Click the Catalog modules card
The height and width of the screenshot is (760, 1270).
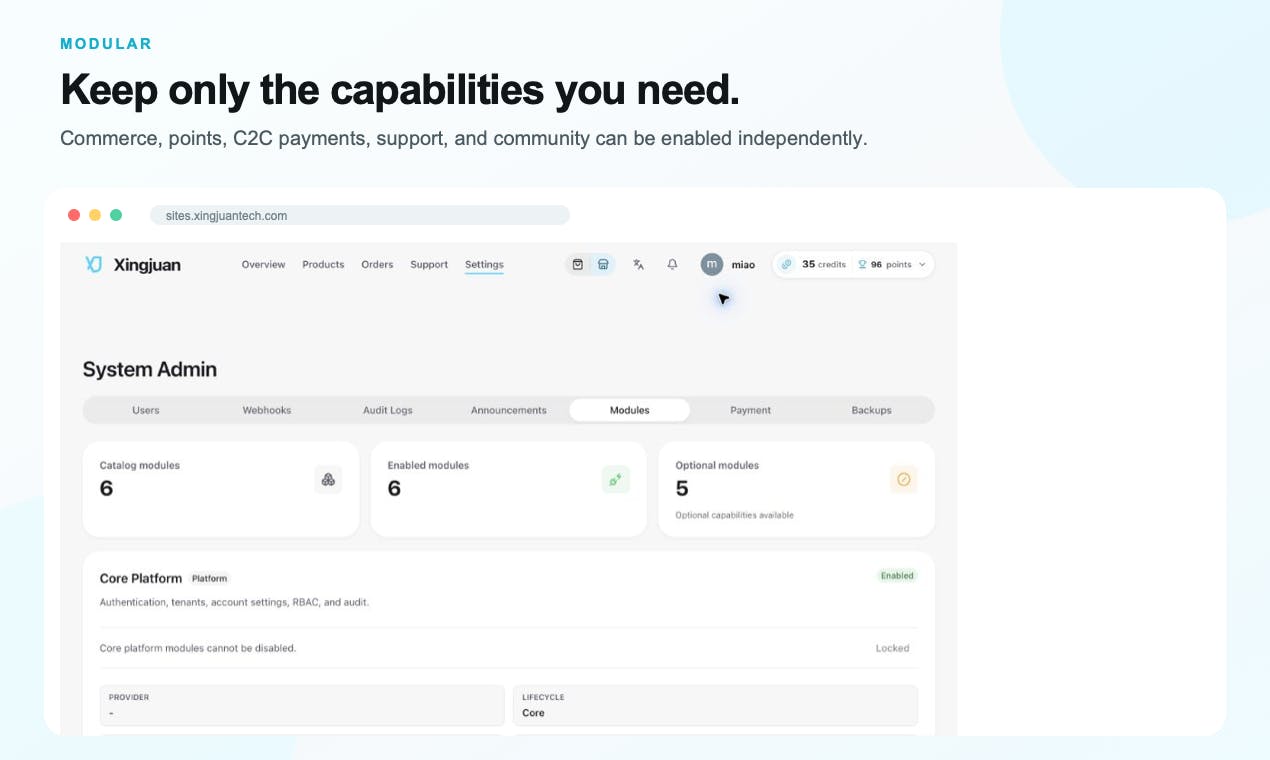tap(221, 490)
